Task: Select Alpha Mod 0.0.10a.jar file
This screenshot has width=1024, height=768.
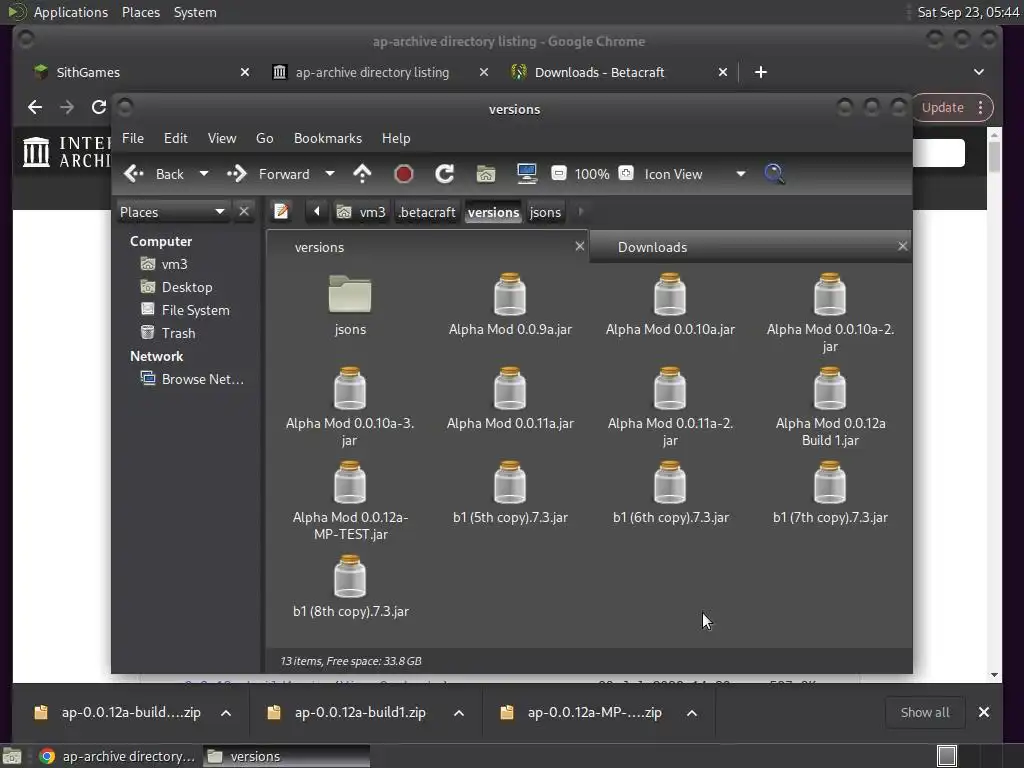Action: [x=670, y=303]
